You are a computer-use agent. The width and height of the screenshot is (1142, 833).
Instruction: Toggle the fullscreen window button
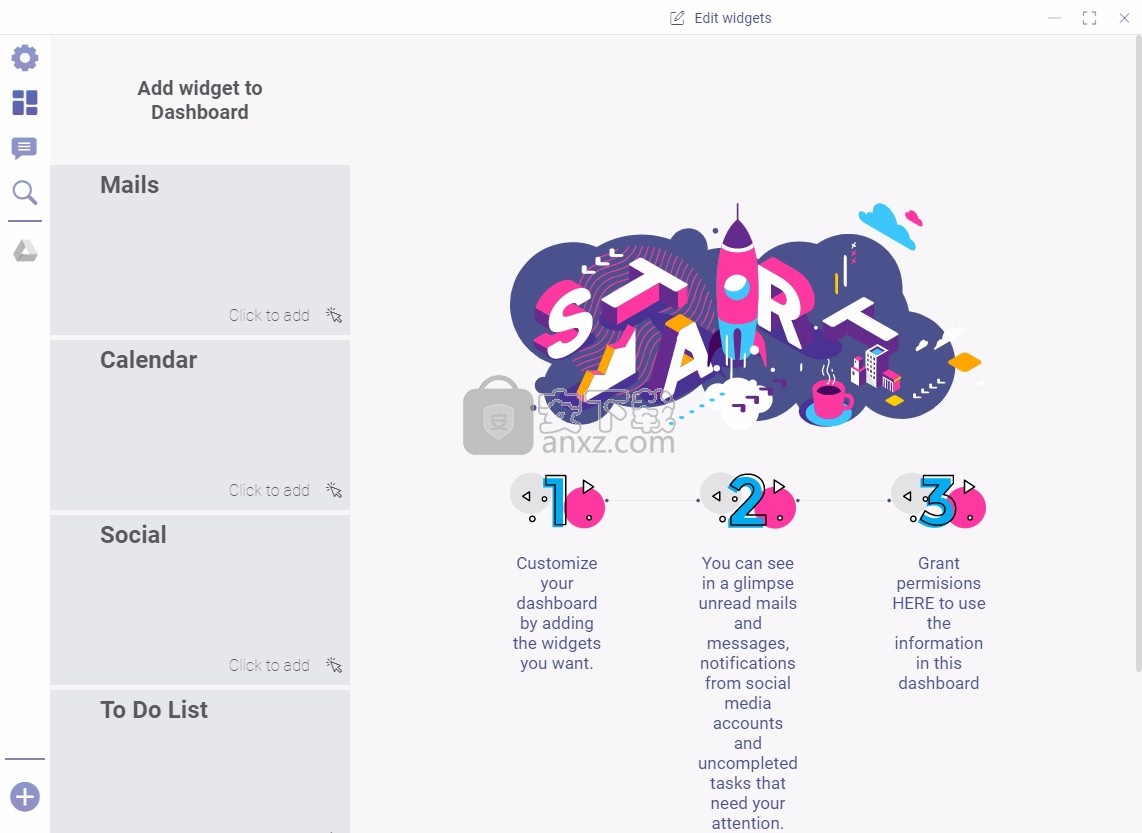coord(1090,18)
